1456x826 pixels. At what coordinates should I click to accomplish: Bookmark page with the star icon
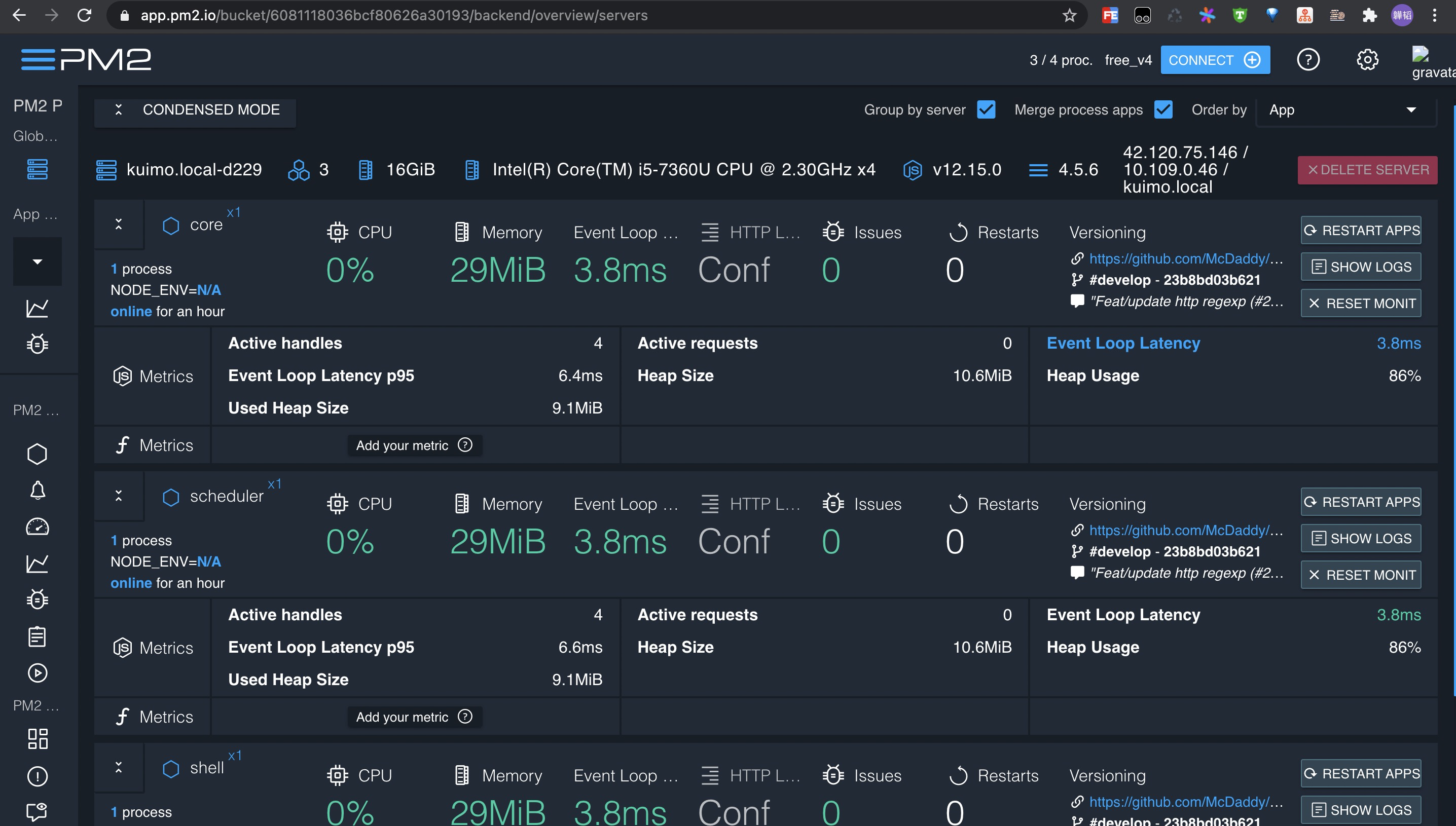coord(1070,15)
